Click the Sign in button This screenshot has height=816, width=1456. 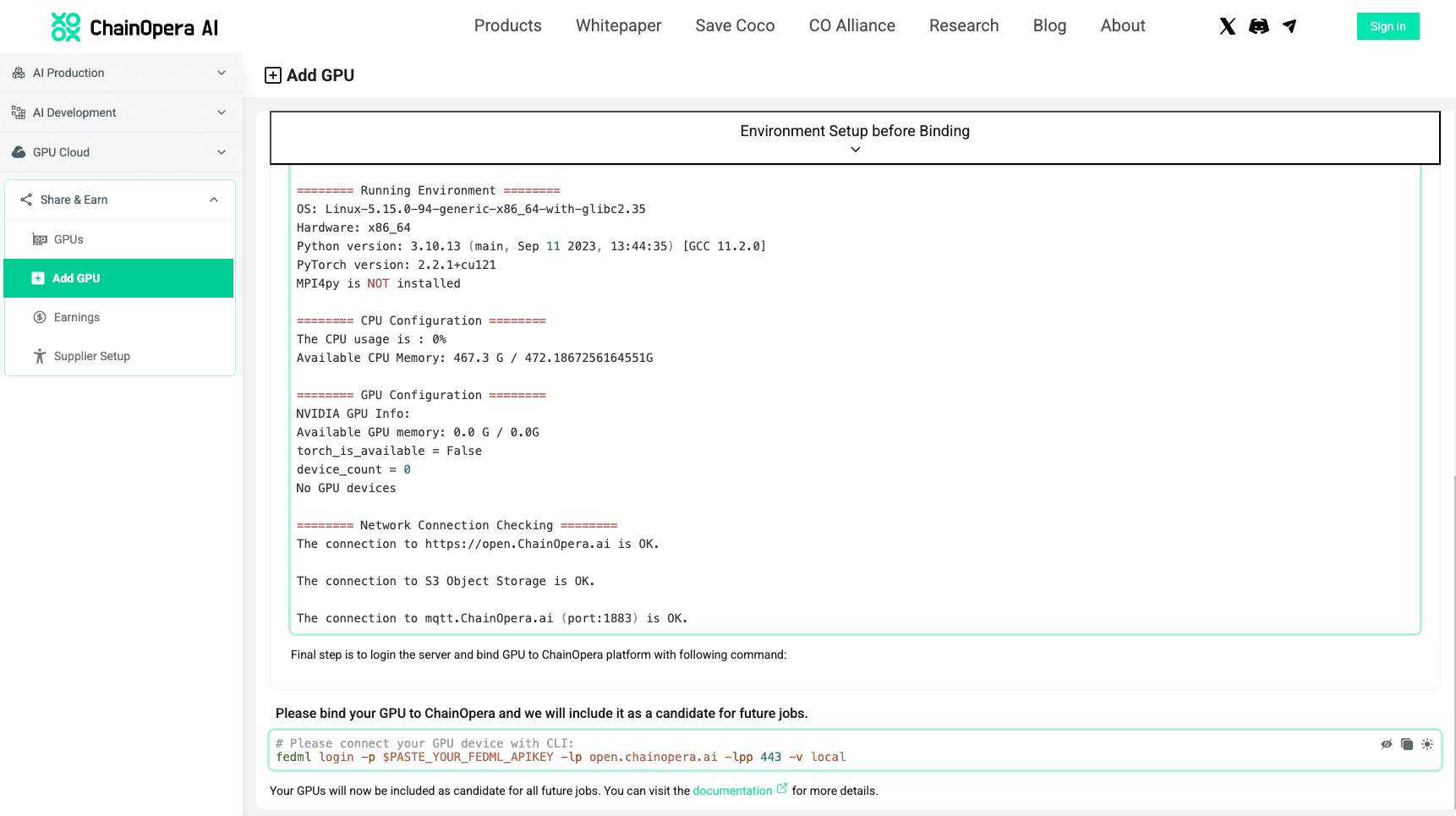[1388, 26]
